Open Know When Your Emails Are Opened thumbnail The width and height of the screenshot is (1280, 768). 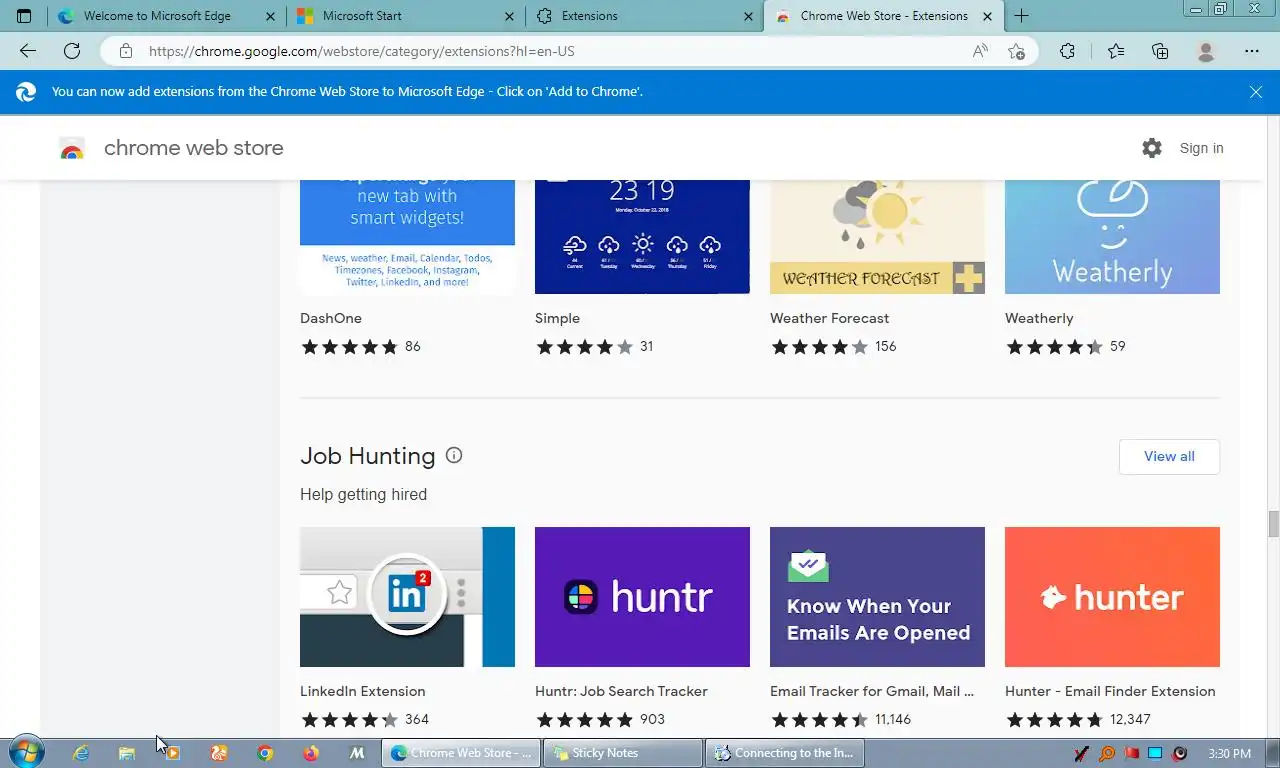coord(877,597)
